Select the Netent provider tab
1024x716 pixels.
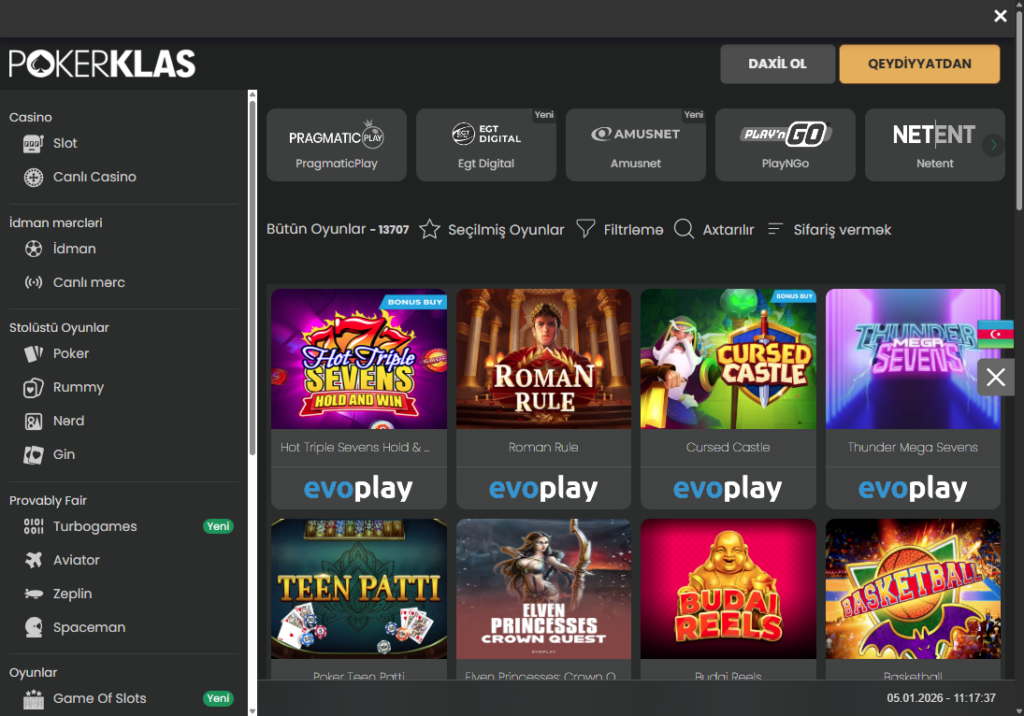(x=934, y=145)
